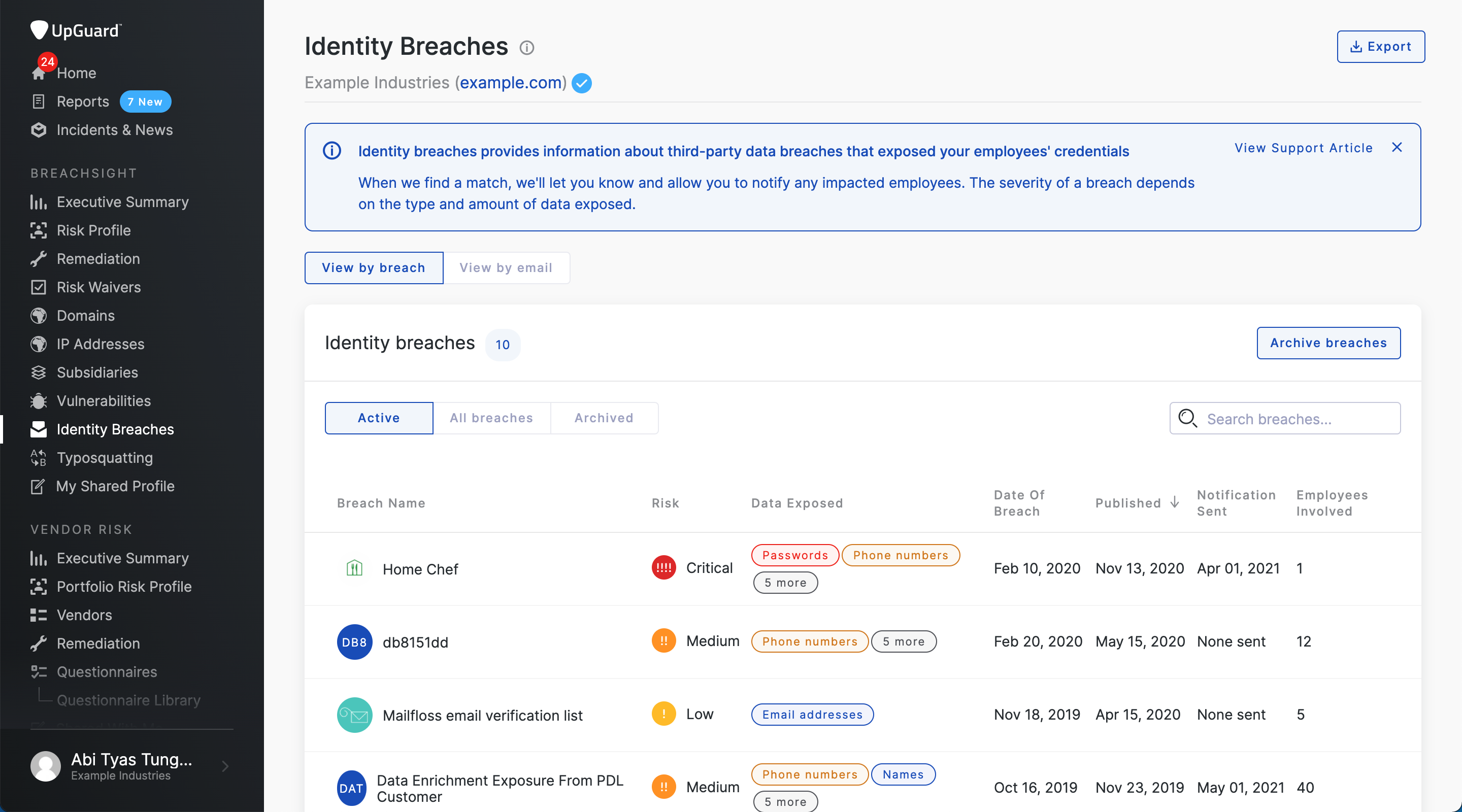Image resolution: width=1462 pixels, height=812 pixels.
Task: Click the Incidents & News shield icon
Action: tap(39, 130)
